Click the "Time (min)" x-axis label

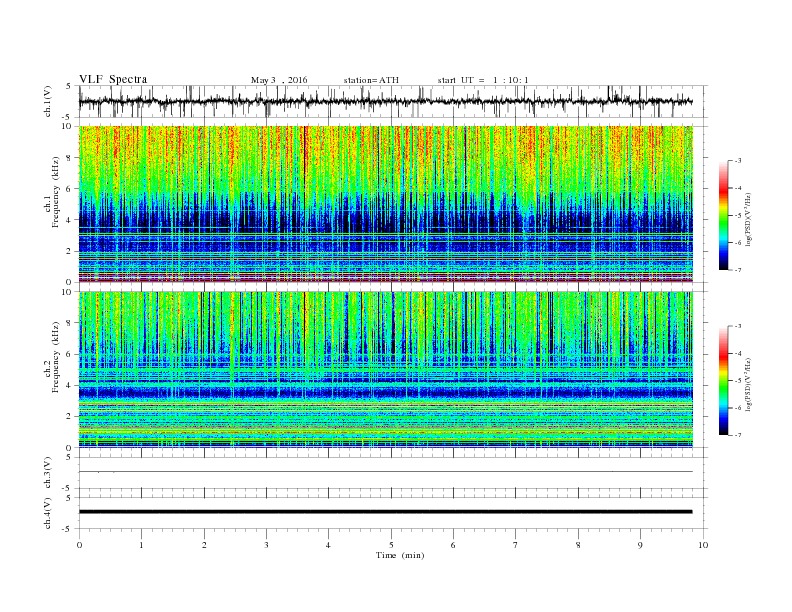coord(400,555)
